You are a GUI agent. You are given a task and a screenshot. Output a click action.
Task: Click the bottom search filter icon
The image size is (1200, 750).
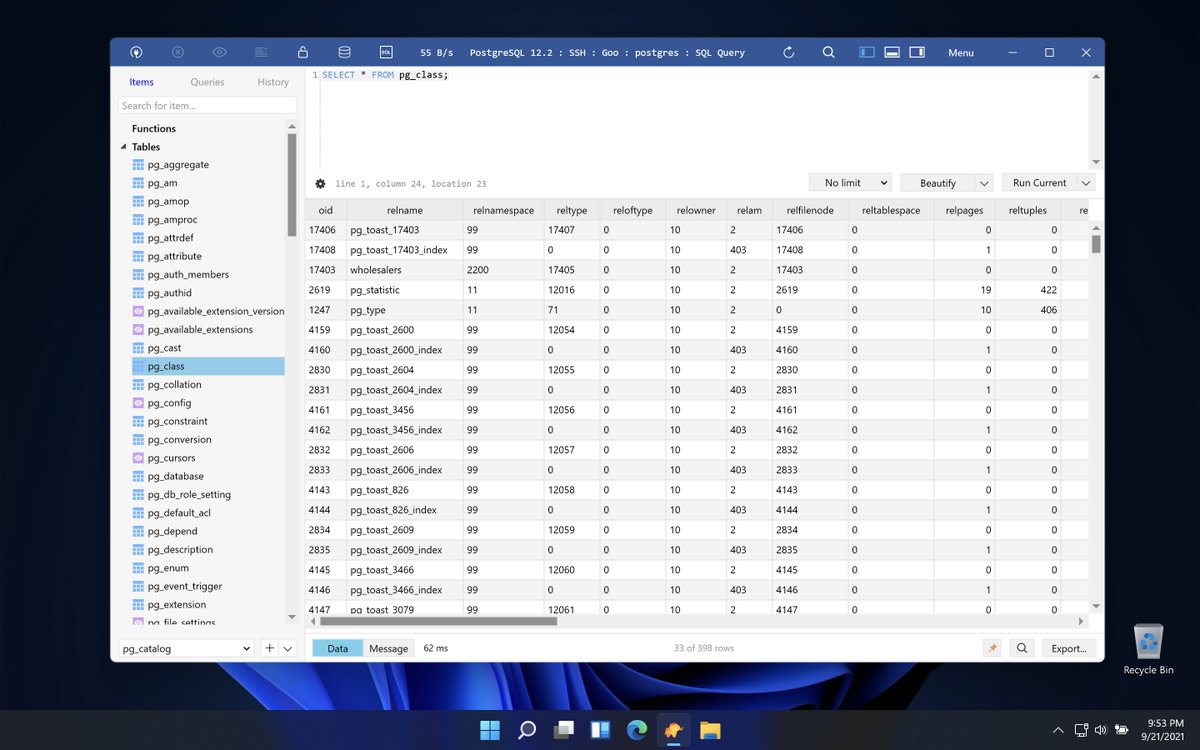pyautogui.click(x=1022, y=648)
